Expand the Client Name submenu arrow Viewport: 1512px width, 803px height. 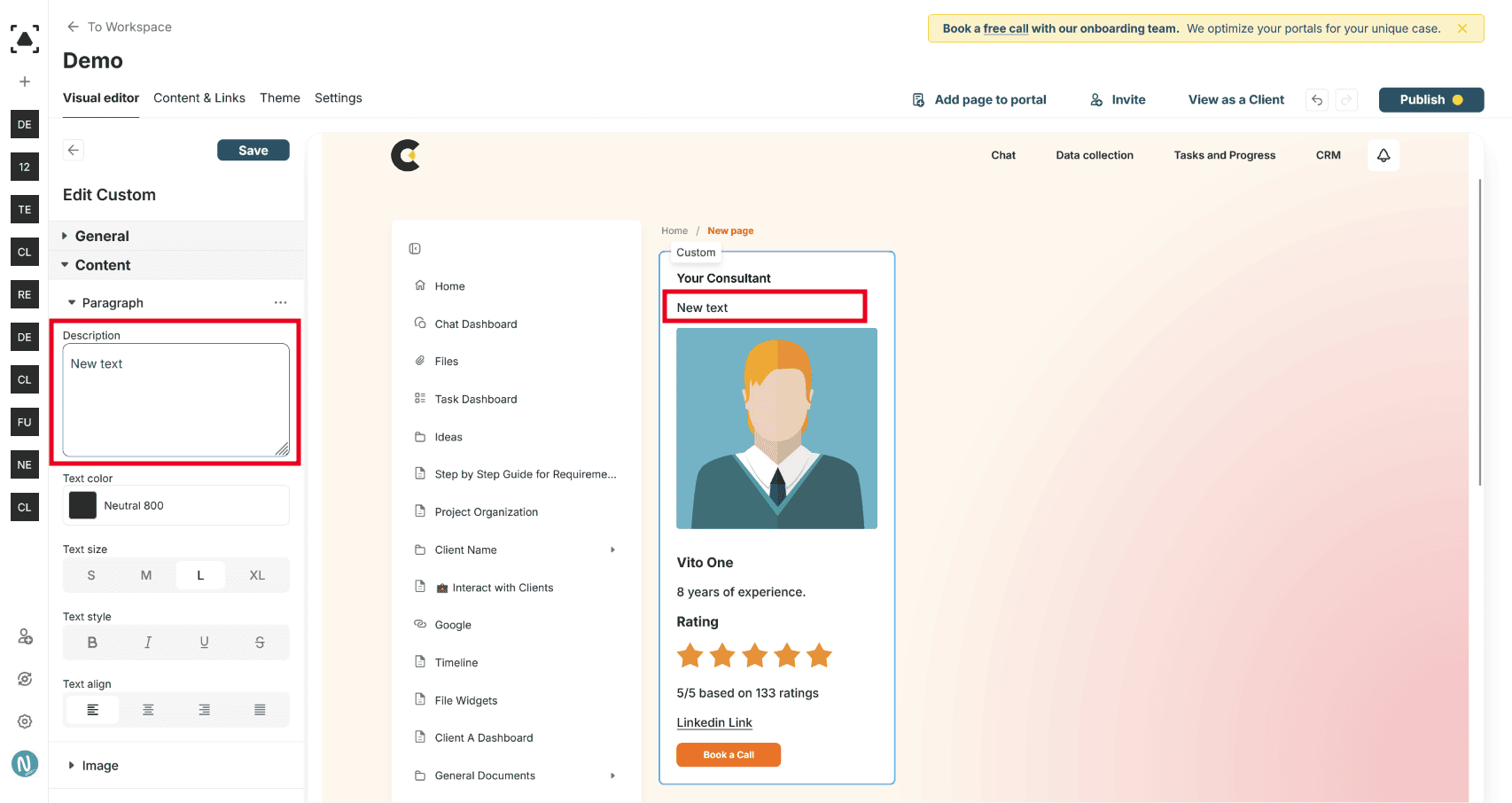[x=612, y=550]
